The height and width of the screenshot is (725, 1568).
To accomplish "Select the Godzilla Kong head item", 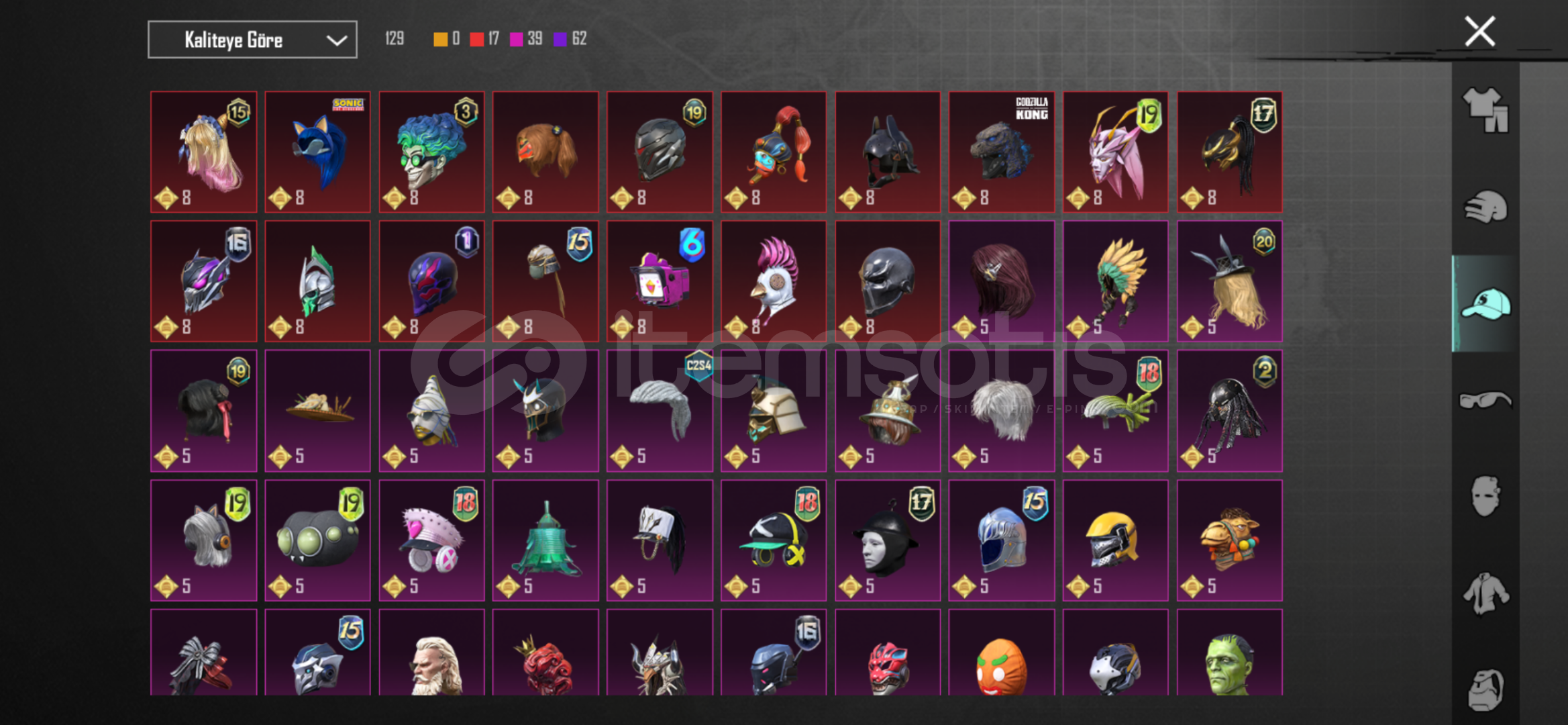I will coord(1001,152).
